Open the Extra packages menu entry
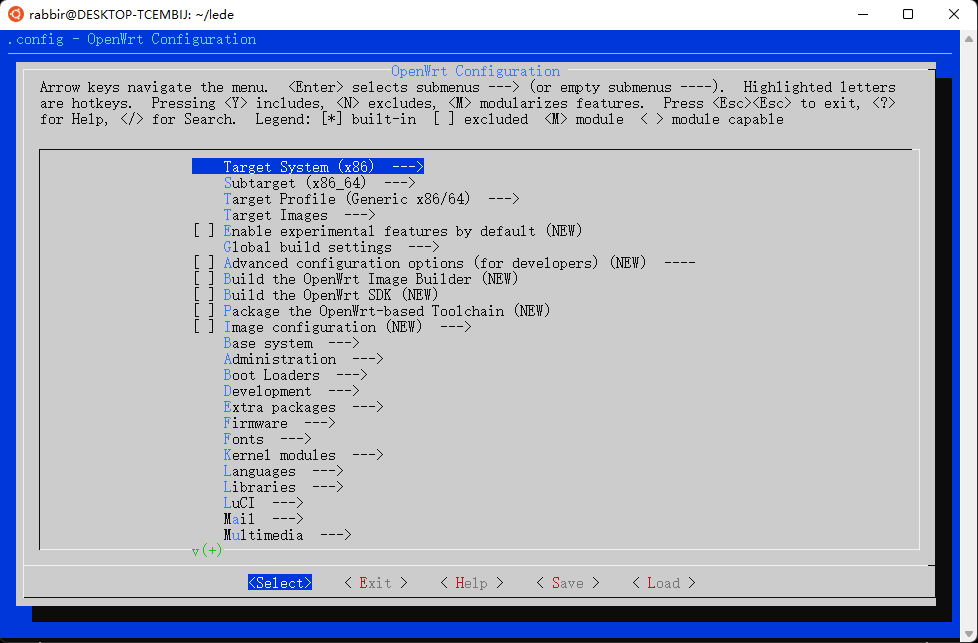Viewport: 978px width, 643px height. 303,407
